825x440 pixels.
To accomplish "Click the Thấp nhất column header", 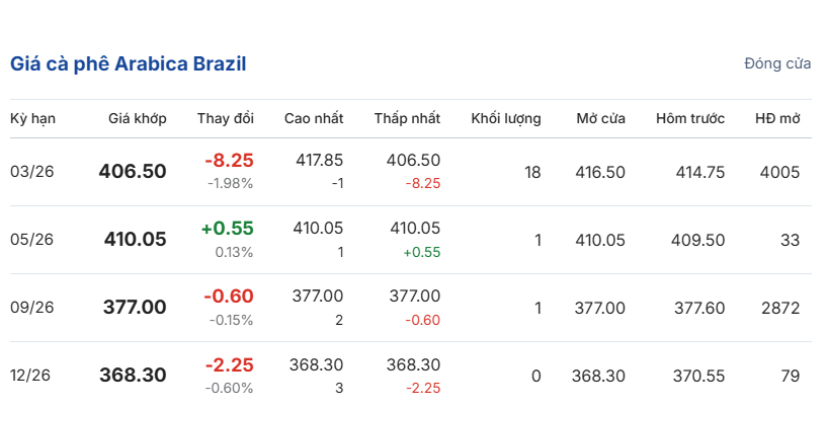I will coord(407,118).
